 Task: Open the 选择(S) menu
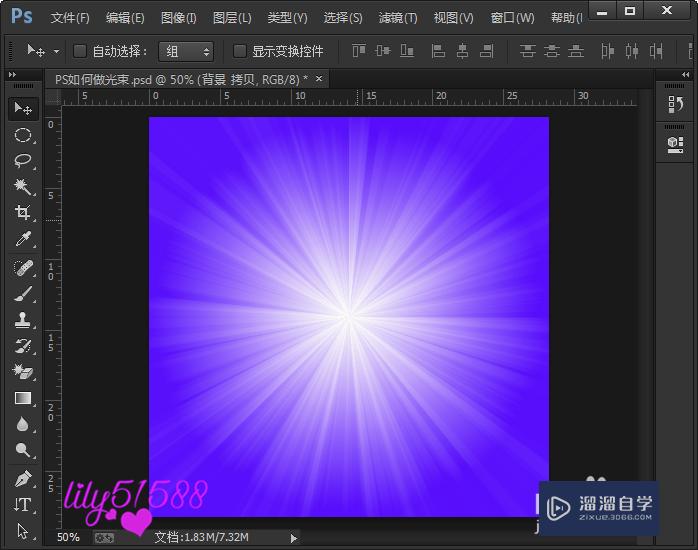tap(343, 18)
